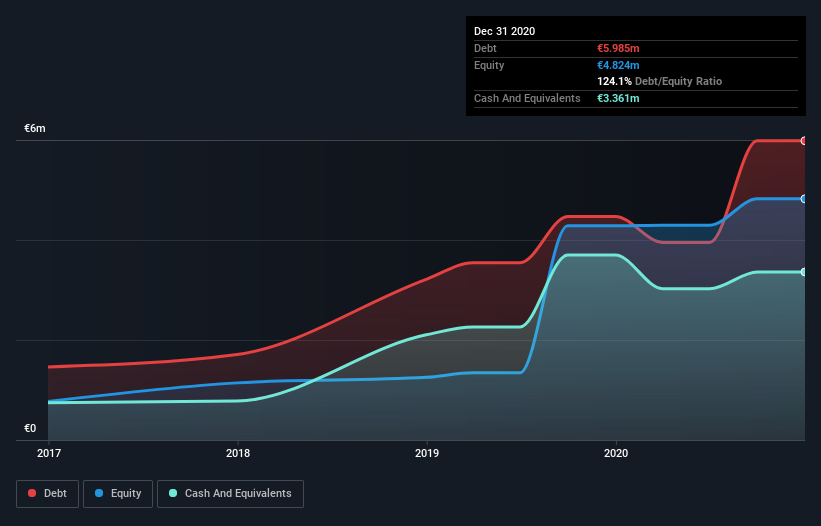Click the teal Cash endpoint marker
The image size is (821, 526).
(804, 272)
